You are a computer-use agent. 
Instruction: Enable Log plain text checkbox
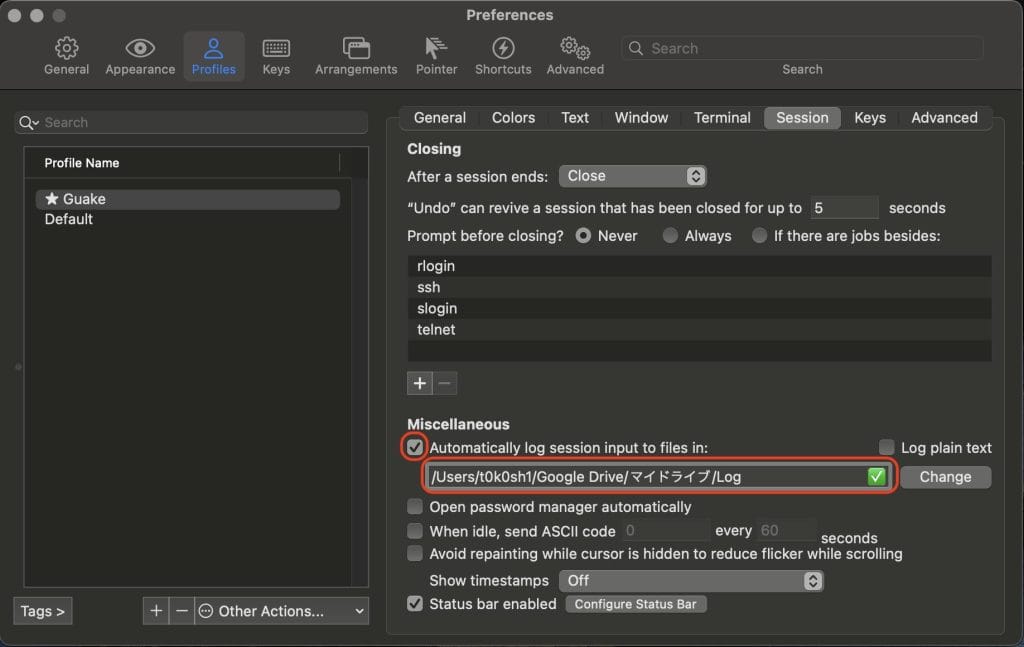click(x=886, y=447)
